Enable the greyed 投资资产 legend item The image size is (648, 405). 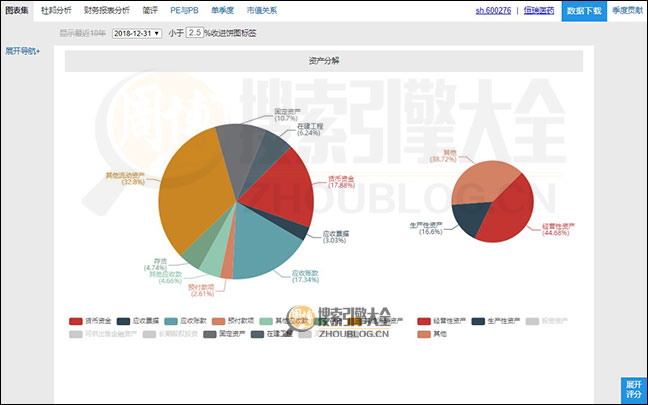tap(547, 321)
